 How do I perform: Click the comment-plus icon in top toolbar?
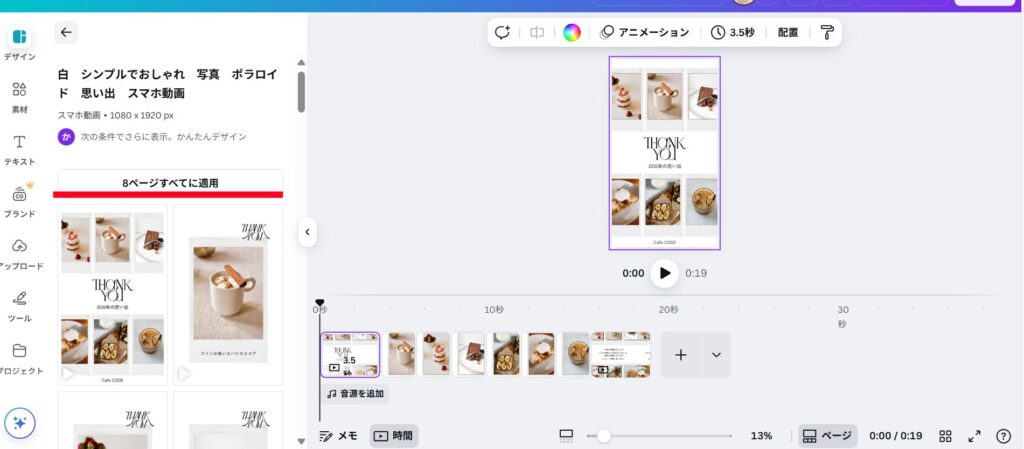click(x=502, y=33)
